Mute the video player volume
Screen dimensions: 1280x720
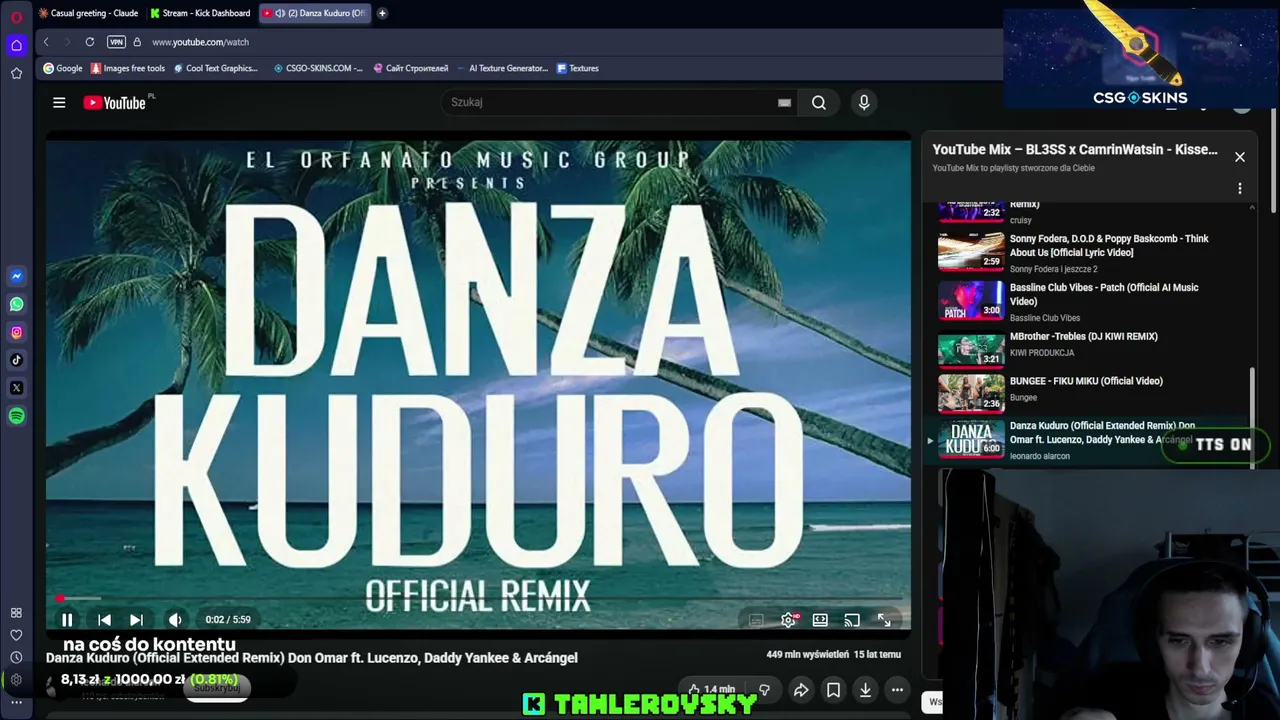coord(175,620)
